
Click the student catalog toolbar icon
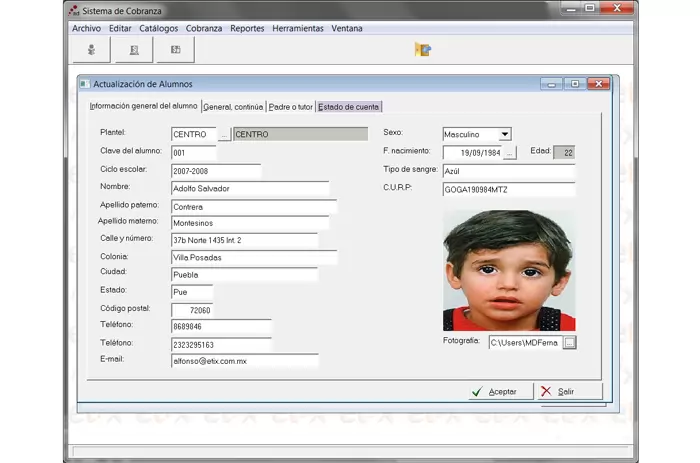[92, 50]
